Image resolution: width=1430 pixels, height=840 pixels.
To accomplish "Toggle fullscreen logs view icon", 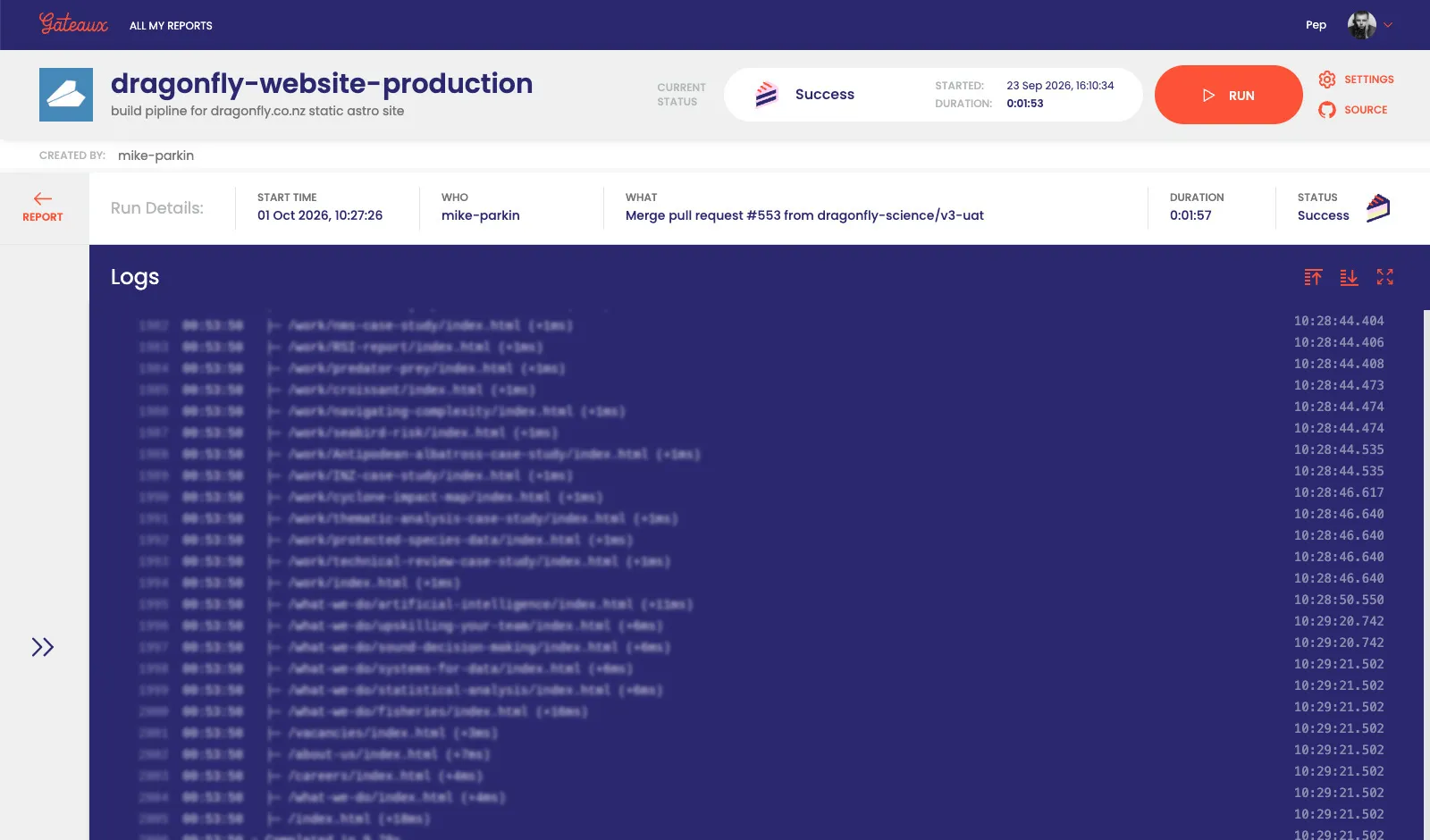I will coord(1385,277).
